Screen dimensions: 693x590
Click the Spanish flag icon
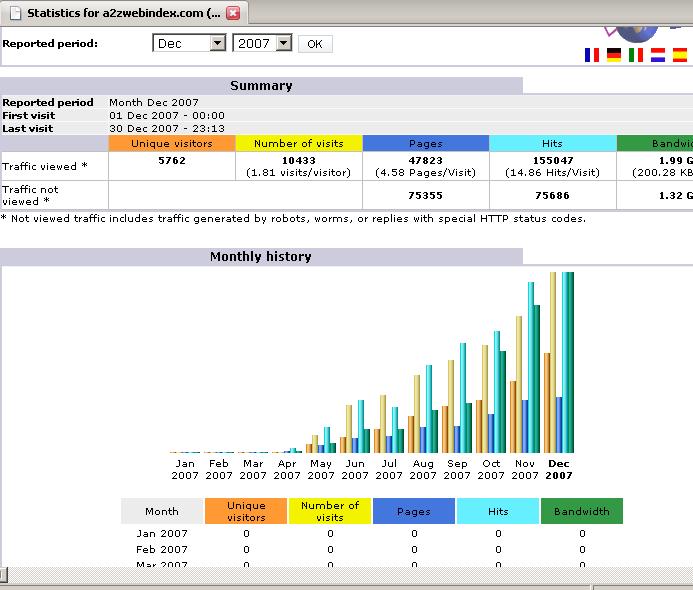click(x=680, y=55)
